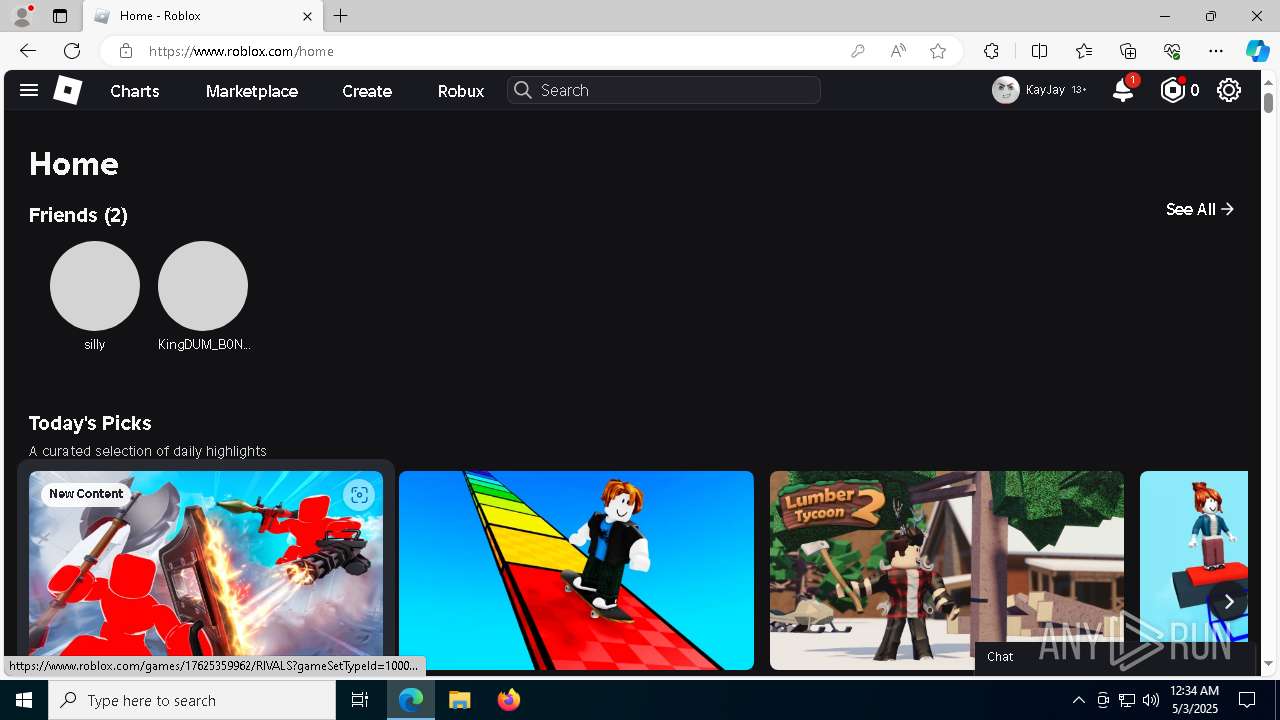
Task: Open Task View on taskbar
Action: (360, 700)
